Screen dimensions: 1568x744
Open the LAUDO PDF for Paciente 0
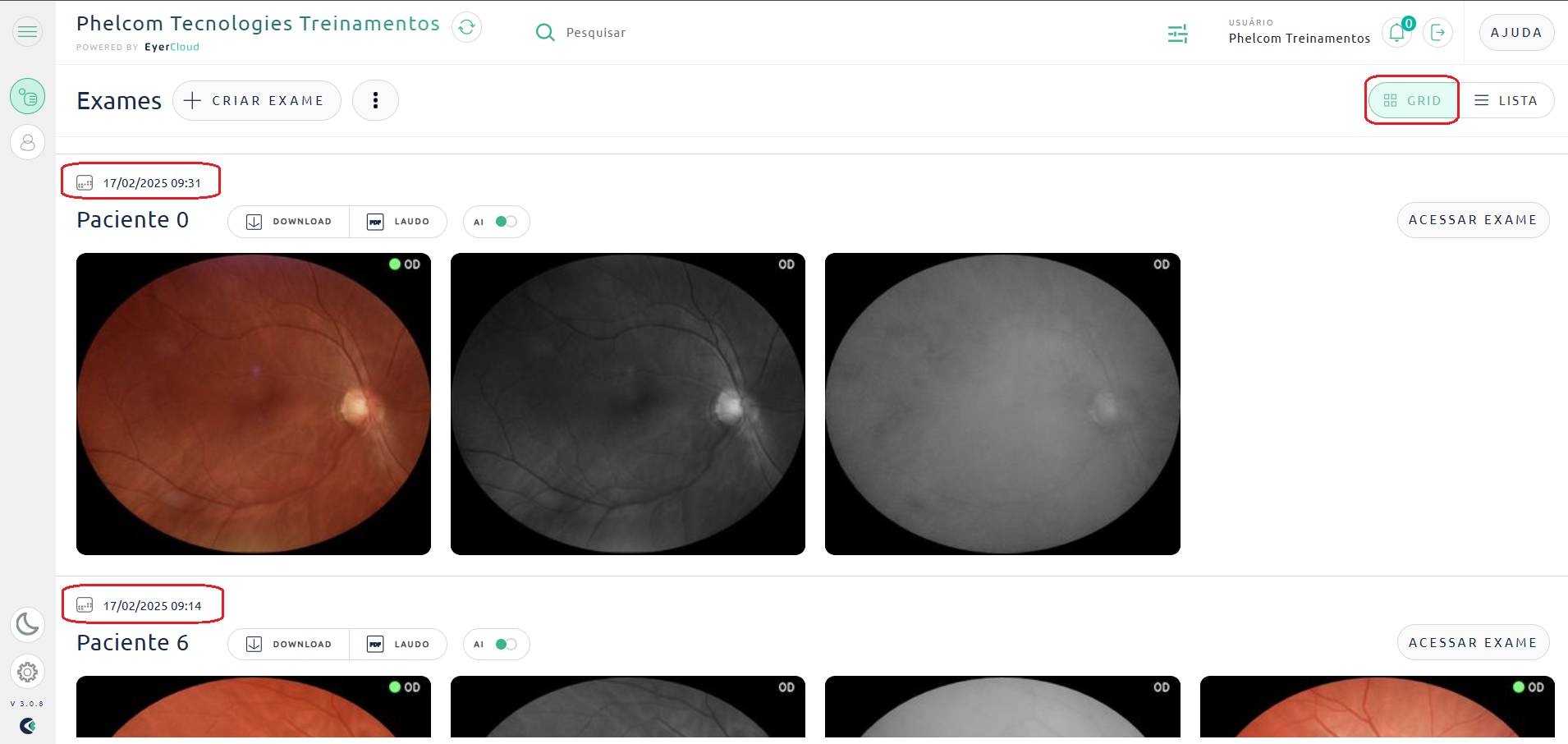398,222
